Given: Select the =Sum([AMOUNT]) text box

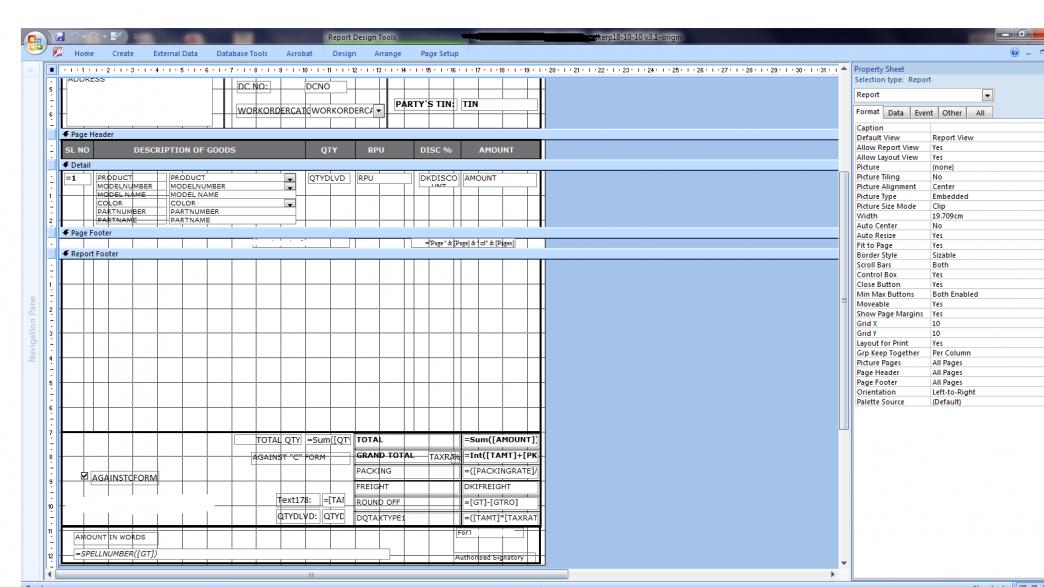Looking at the screenshot, I should pyautogui.click(x=499, y=440).
